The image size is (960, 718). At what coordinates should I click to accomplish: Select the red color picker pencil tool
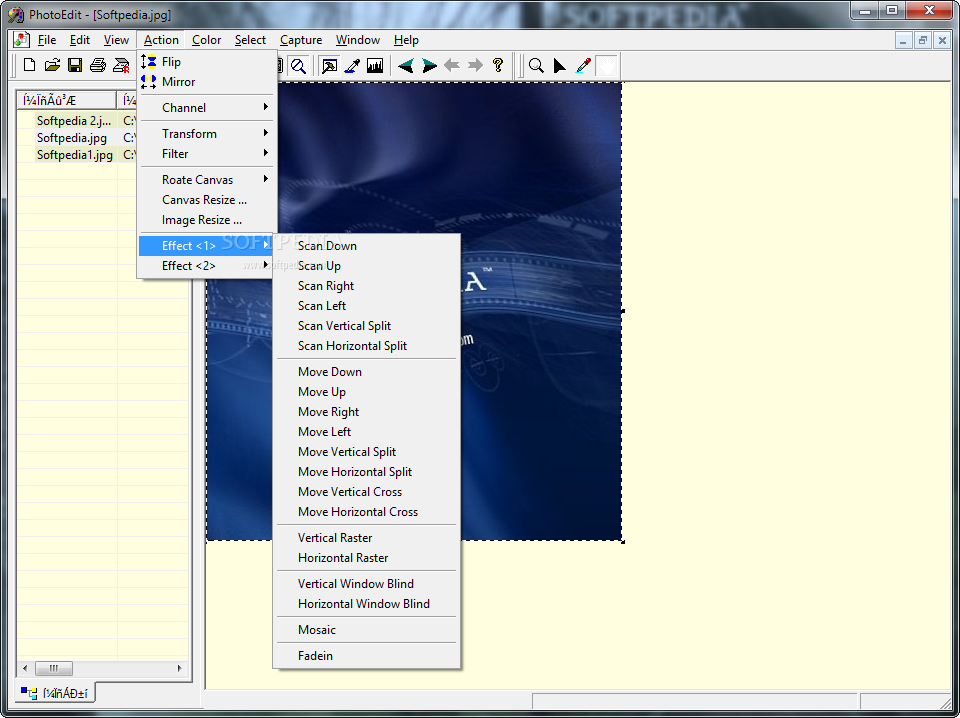tap(583, 65)
